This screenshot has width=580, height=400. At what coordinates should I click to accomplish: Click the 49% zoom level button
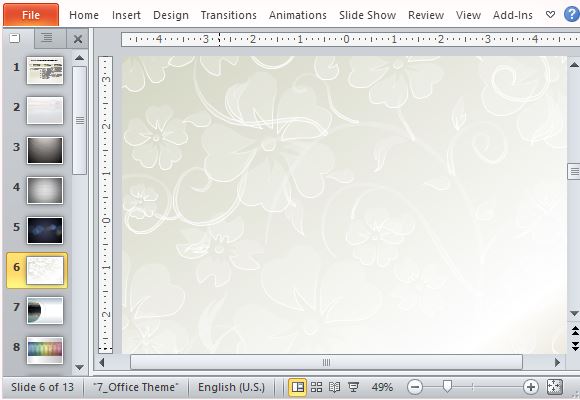point(382,387)
